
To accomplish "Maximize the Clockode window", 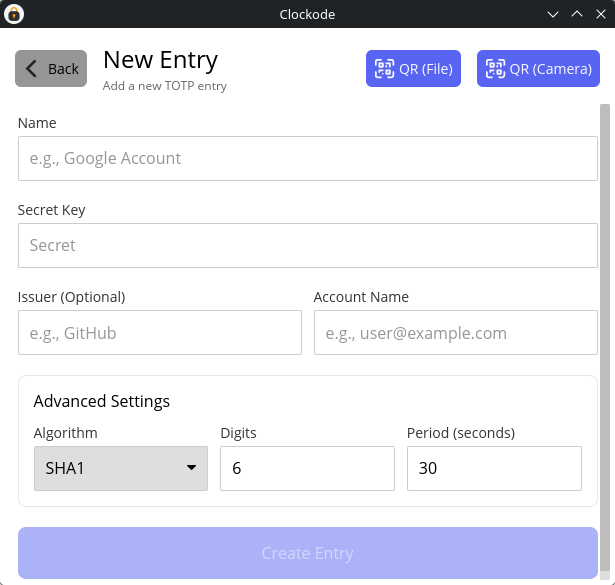I will (x=577, y=15).
